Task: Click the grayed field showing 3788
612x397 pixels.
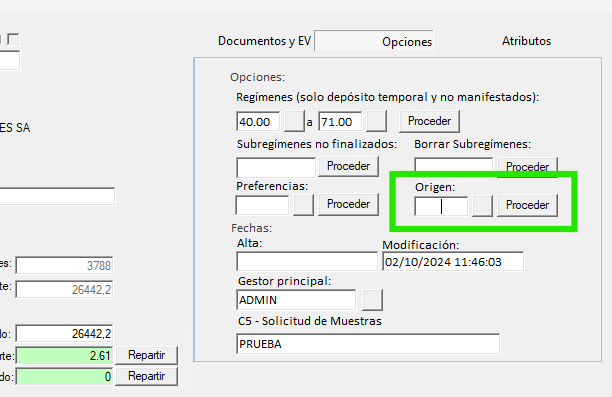Action: point(64,266)
